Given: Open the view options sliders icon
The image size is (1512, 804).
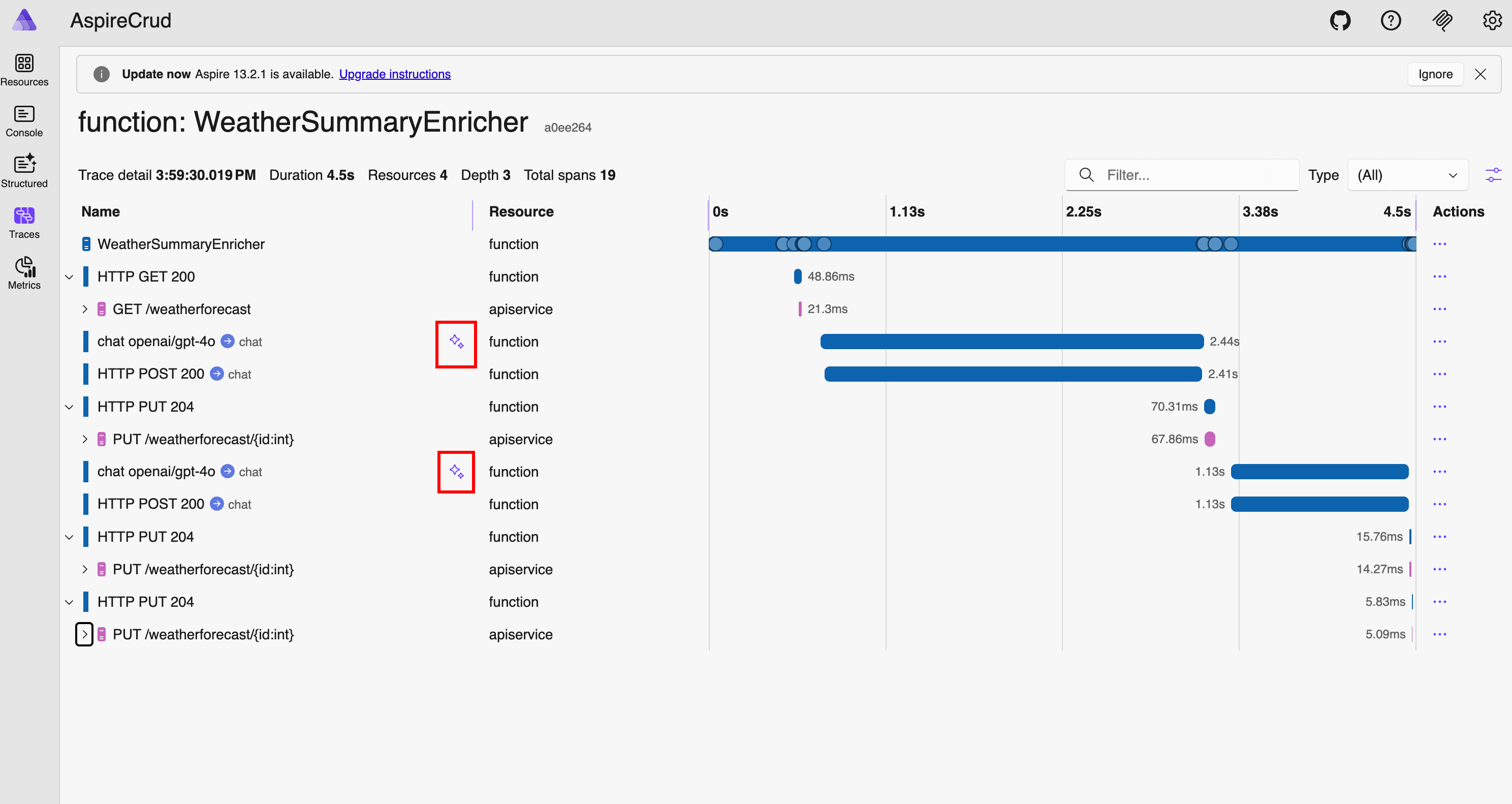Looking at the screenshot, I should pyautogui.click(x=1493, y=175).
